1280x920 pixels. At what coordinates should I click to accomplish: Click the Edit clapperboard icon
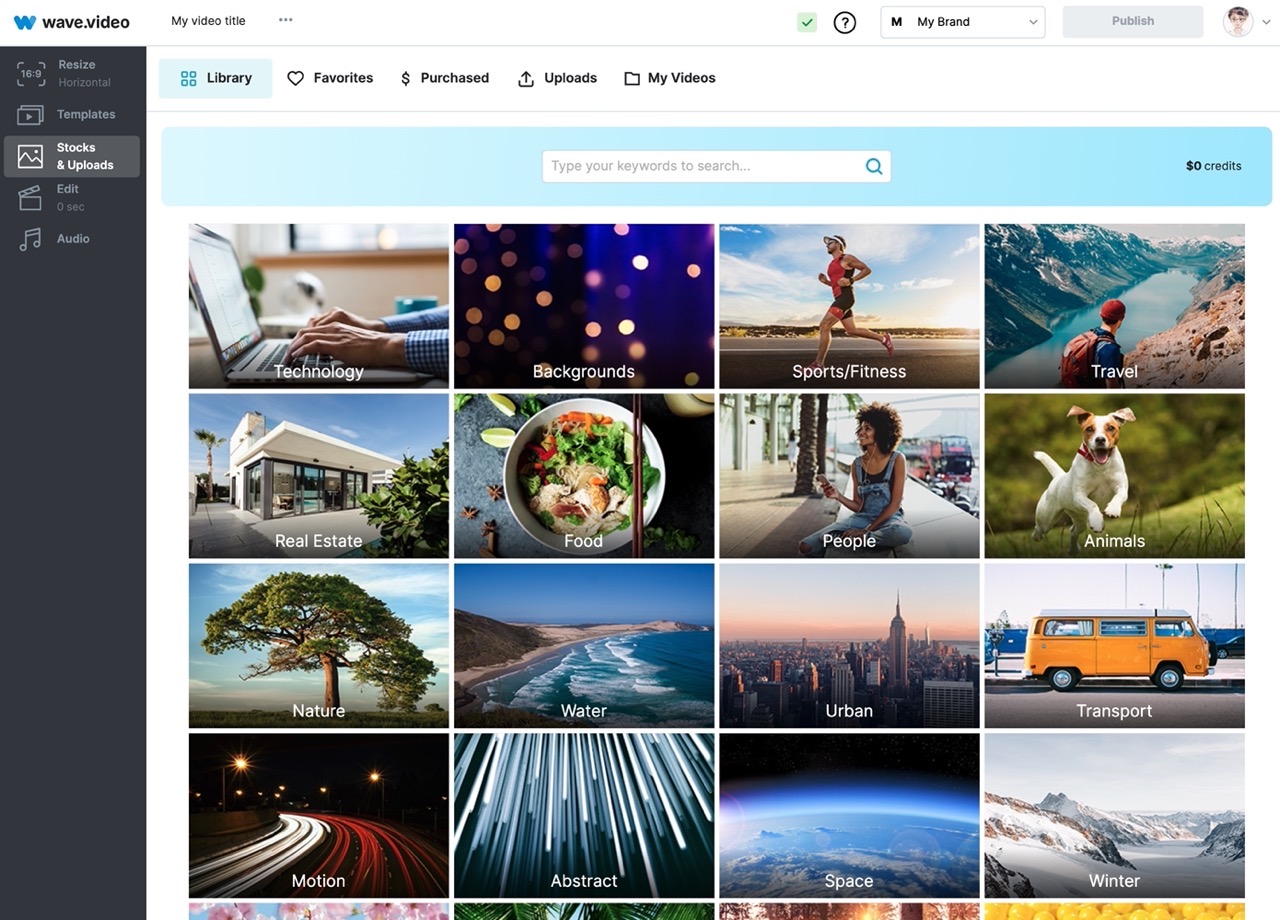(x=31, y=197)
